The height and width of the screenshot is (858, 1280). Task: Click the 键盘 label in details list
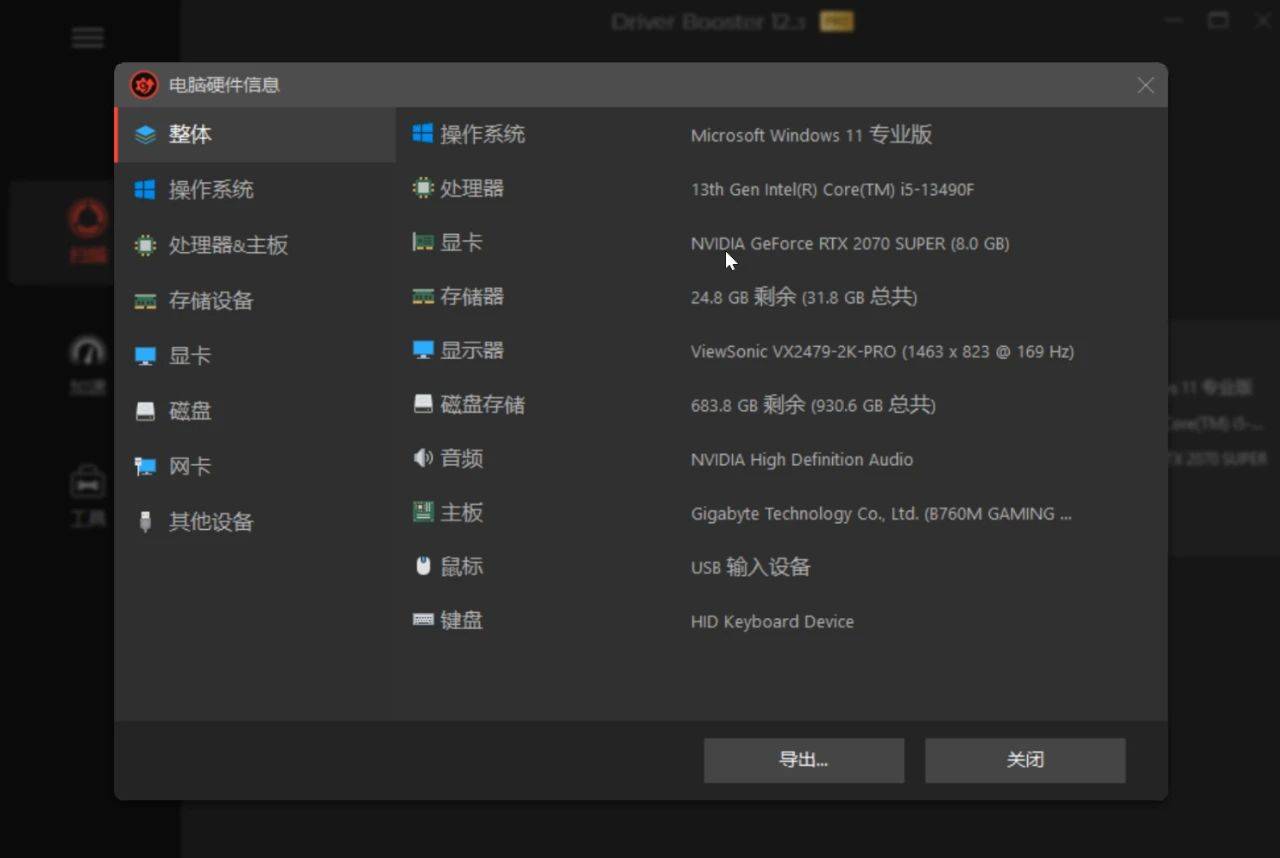click(462, 620)
